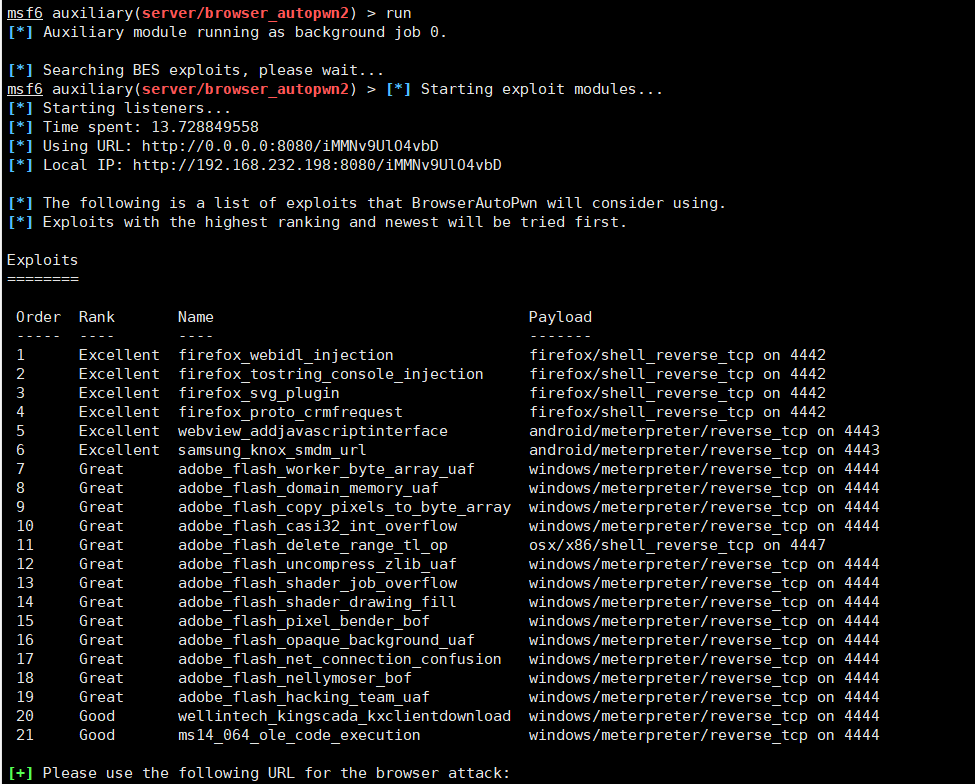Click 'Great' rank in adobe_flash_worker_byte_array_uaf row
The image size is (975, 784).
coord(101,469)
